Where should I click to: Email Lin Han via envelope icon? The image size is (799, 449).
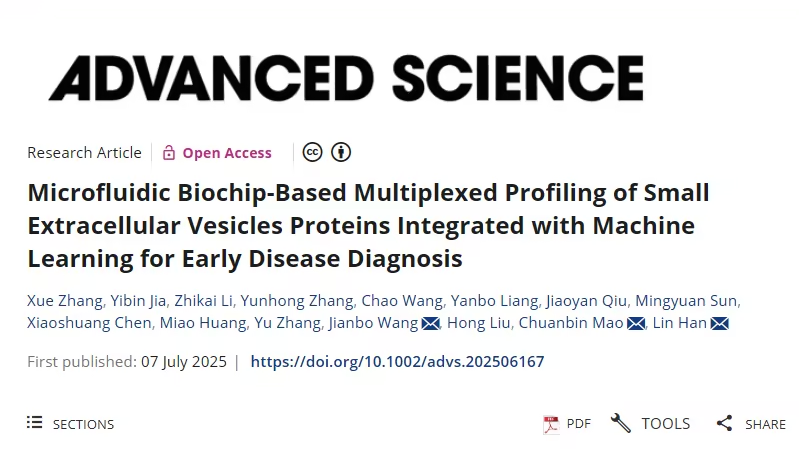pos(720,323)
